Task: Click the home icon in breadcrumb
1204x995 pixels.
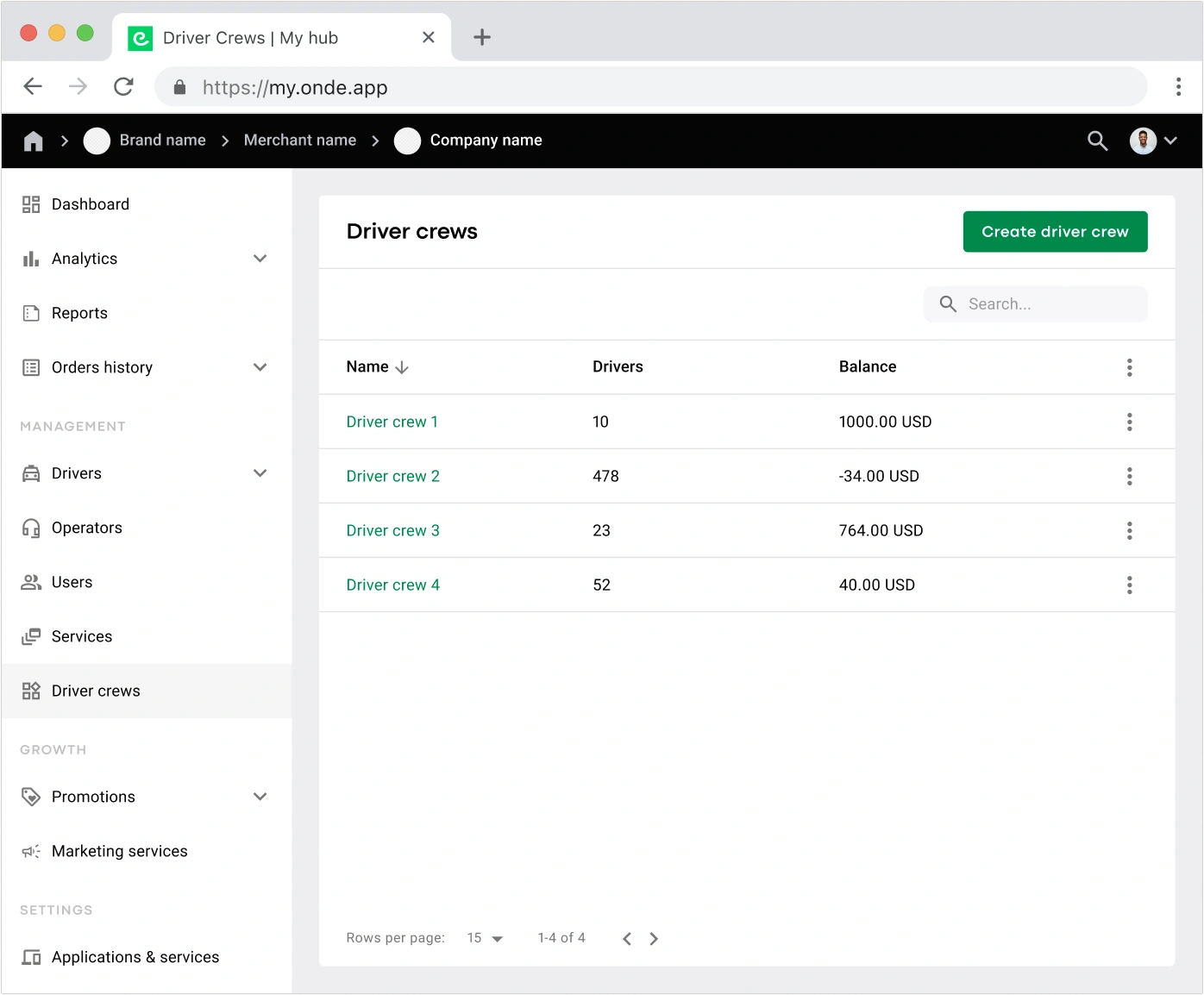Action: (34, 141)
